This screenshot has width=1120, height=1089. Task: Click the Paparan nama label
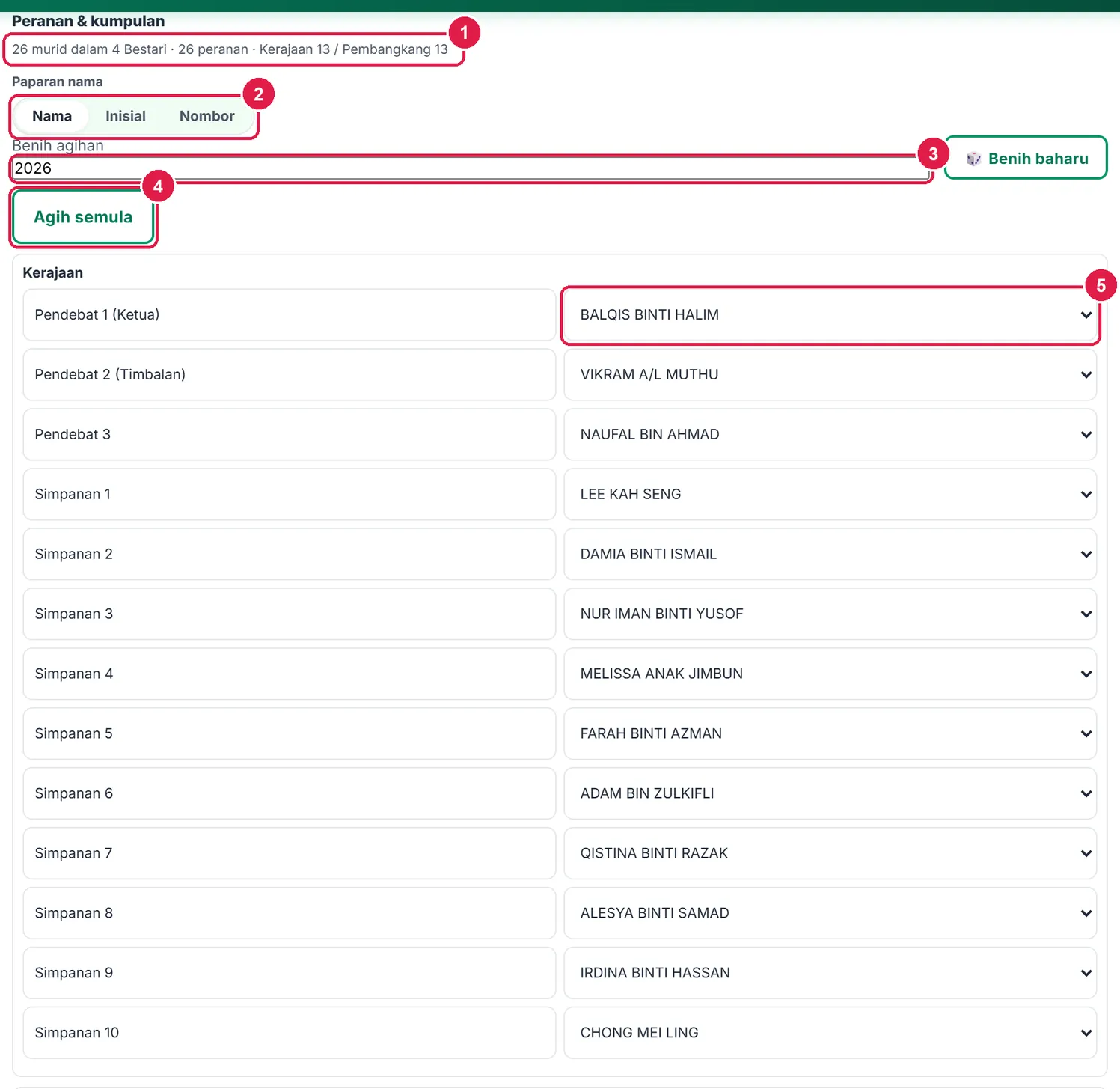coord(58,82)
